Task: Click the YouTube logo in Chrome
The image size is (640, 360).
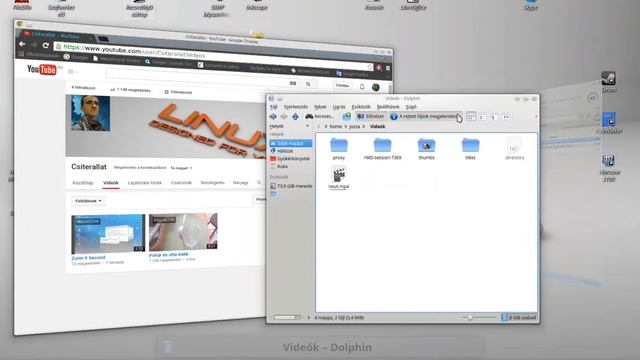Action: click(42, 69)
